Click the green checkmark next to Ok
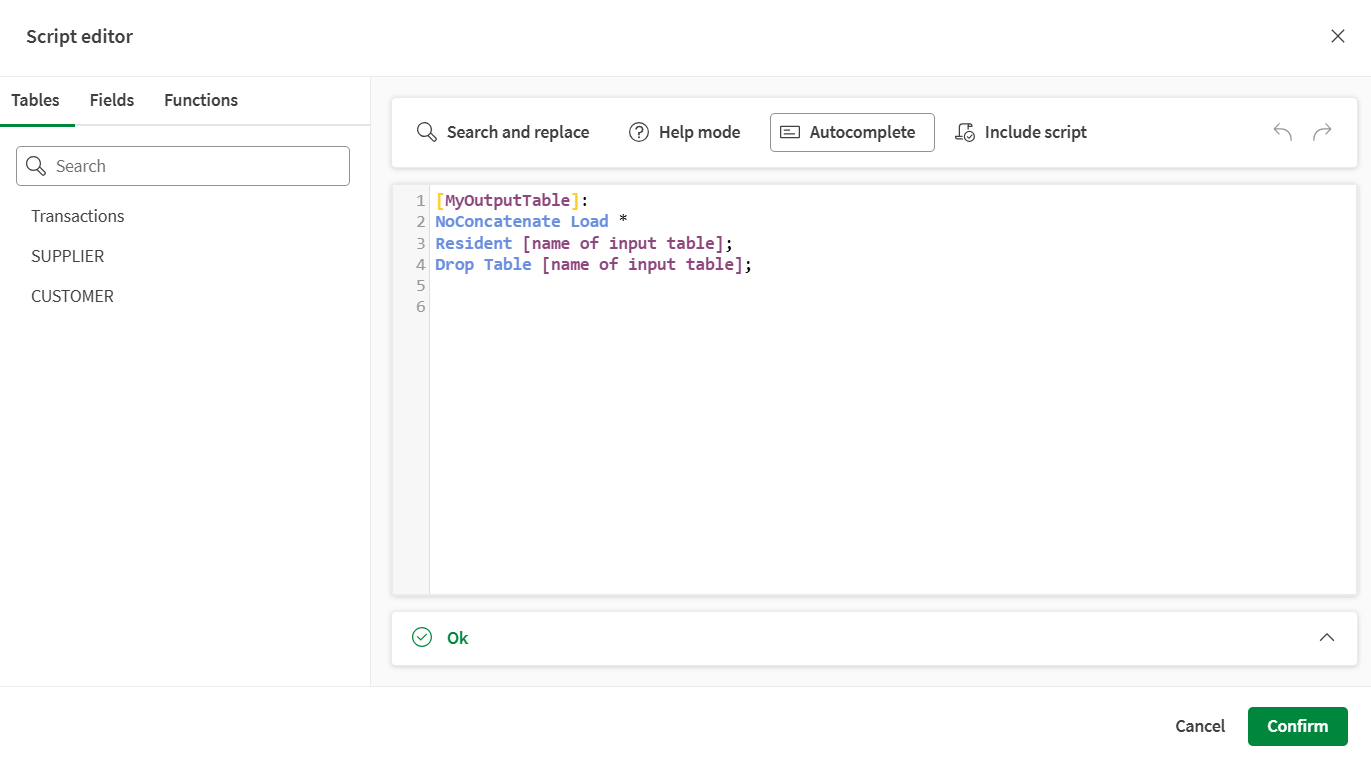This screenshot has width=1371, height=761. pyautogui.click(x=421, y=637)
